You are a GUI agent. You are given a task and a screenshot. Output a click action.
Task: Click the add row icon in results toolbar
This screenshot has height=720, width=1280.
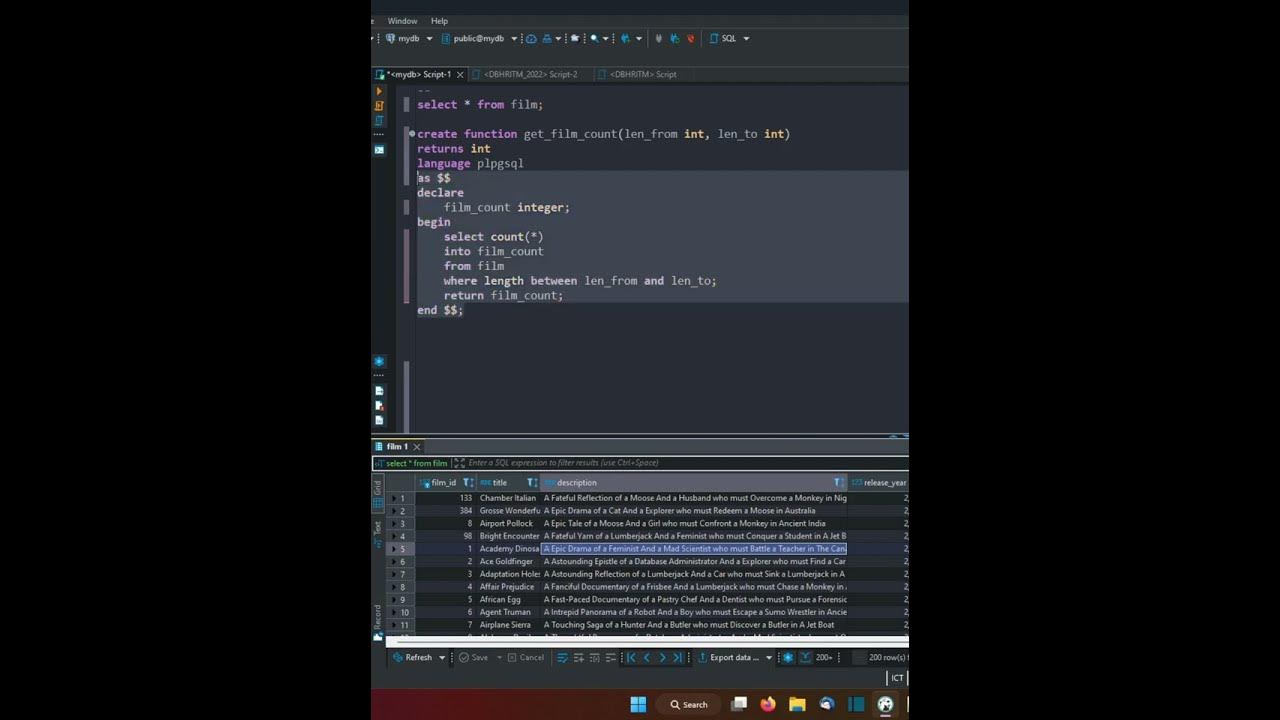coord(578,657)
